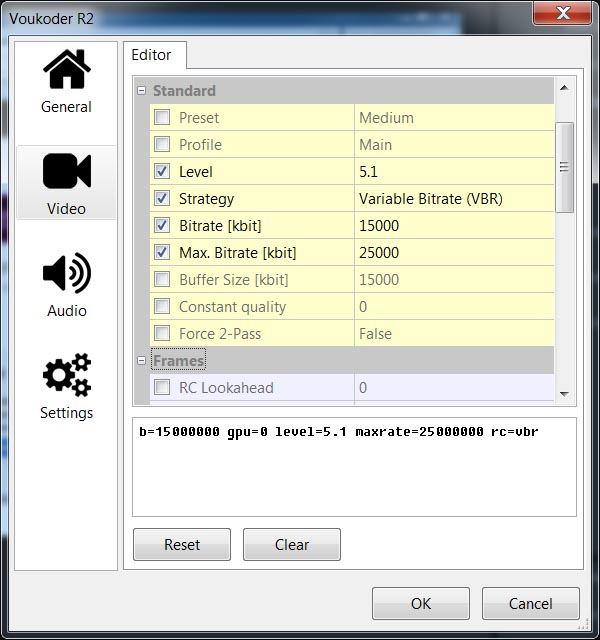This screenshot has width=600, height=640.
Task: Enable the Preset checkbox
Action: pyautogui.click(x=162, y=118)
